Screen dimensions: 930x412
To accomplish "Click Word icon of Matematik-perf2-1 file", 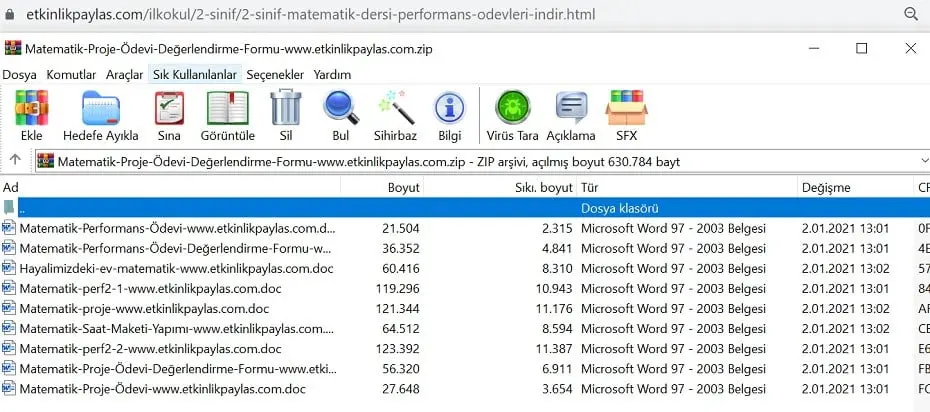I will point(9,289).
